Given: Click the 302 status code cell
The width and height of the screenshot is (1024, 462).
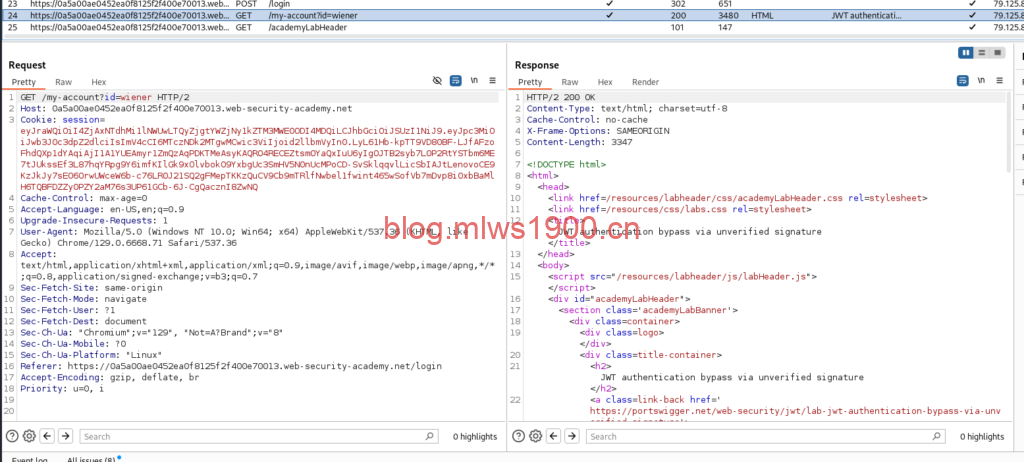Looking at the screenshot, I should (x=678, y=3).
